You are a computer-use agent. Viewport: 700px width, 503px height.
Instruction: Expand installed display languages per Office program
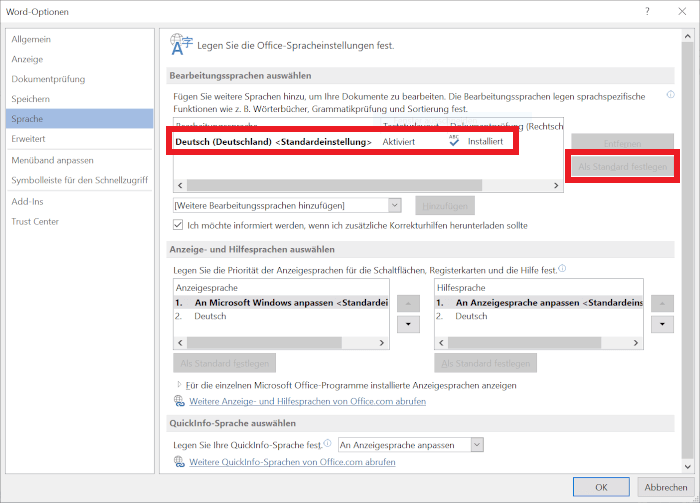pyautogui.click(x=179, y=384)
